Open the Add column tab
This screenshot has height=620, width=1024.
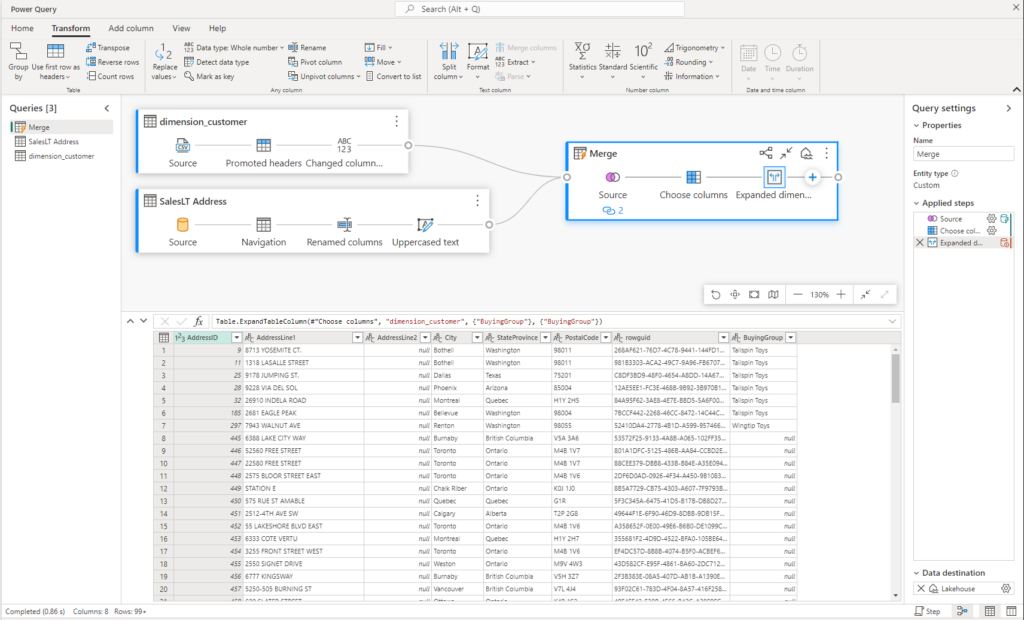(x=131, y=28)
